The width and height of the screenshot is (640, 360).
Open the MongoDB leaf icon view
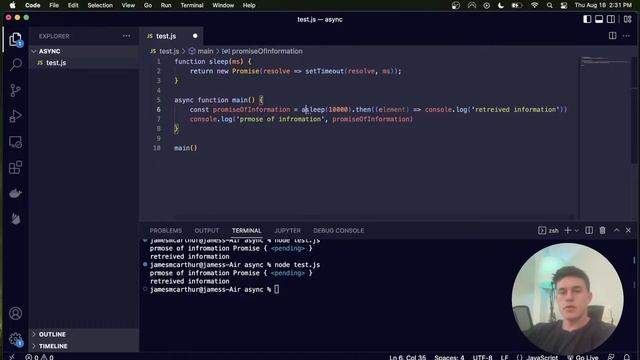tap(16, 219)
